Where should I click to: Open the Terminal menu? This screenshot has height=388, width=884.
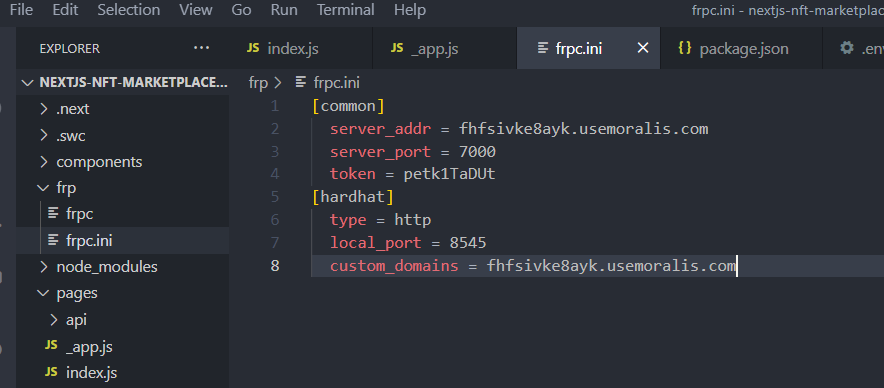(345, 10)
